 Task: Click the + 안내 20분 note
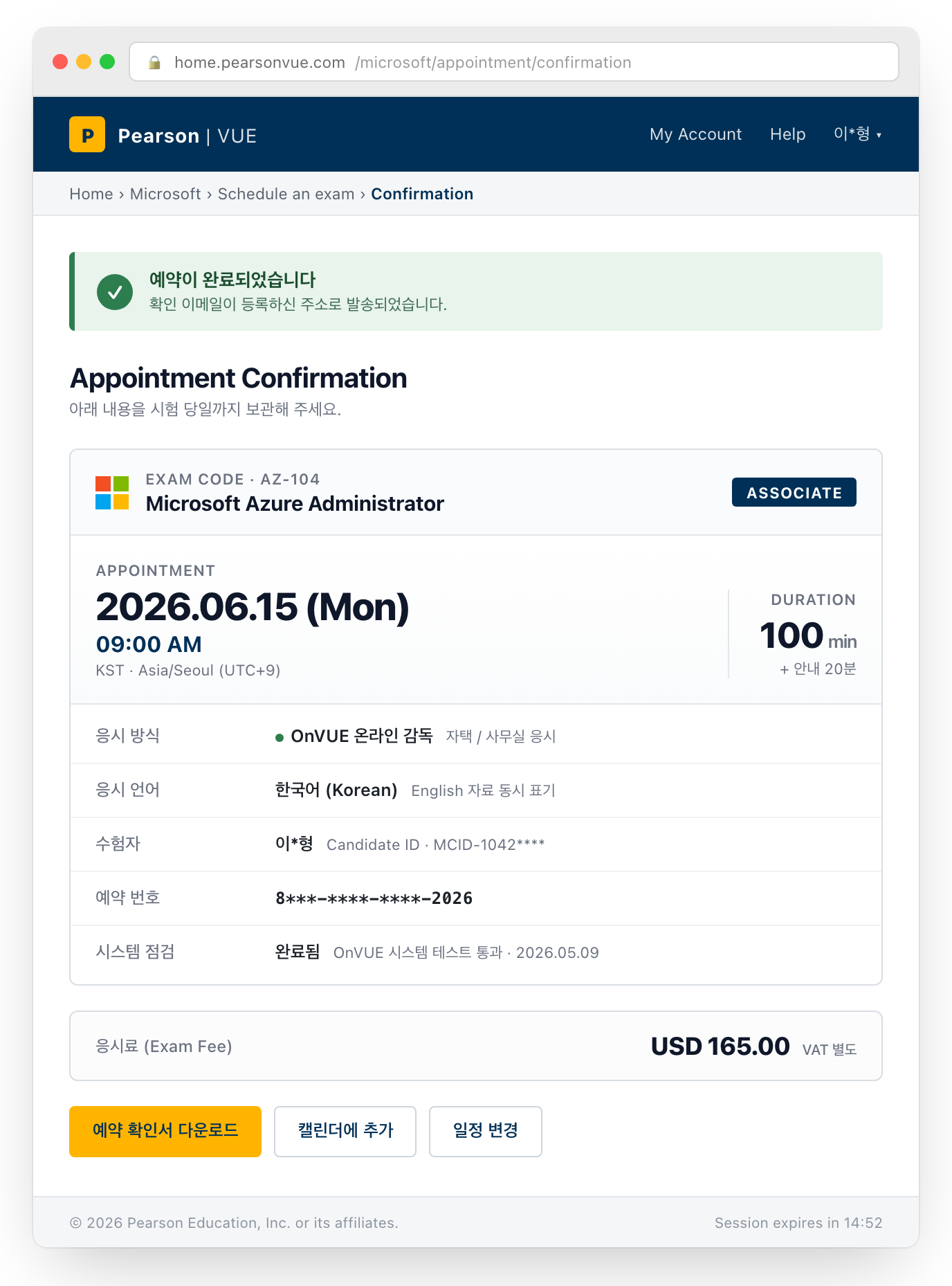[x=818, y=669]
